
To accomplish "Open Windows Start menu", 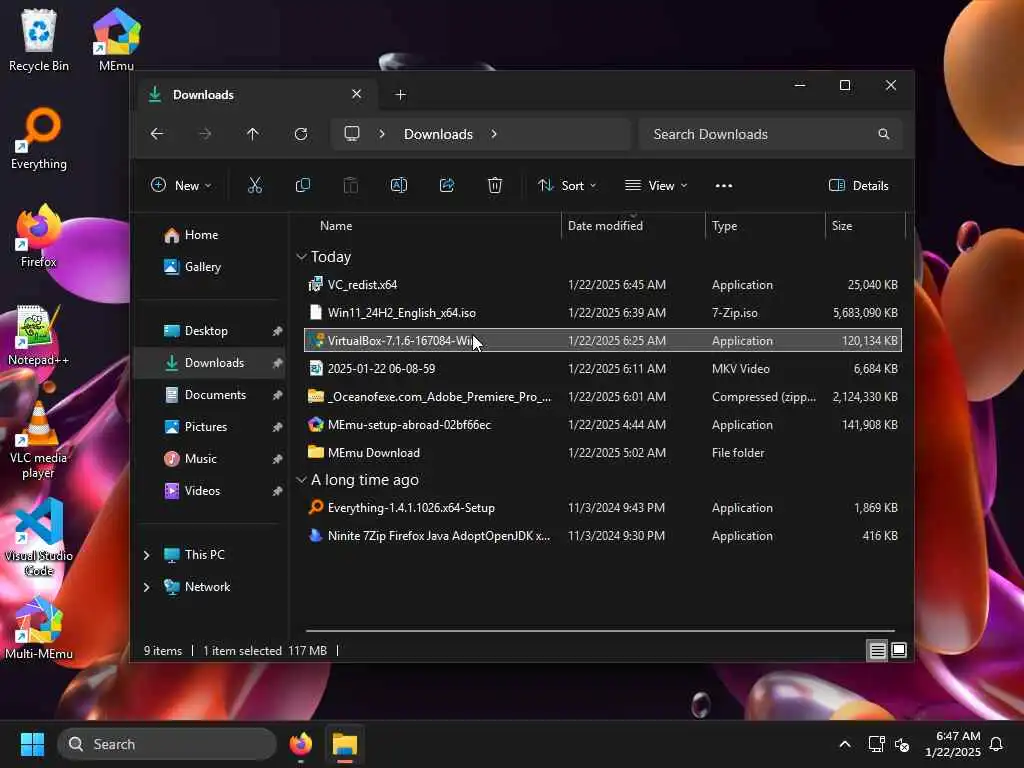I will (x=32, y=744).
